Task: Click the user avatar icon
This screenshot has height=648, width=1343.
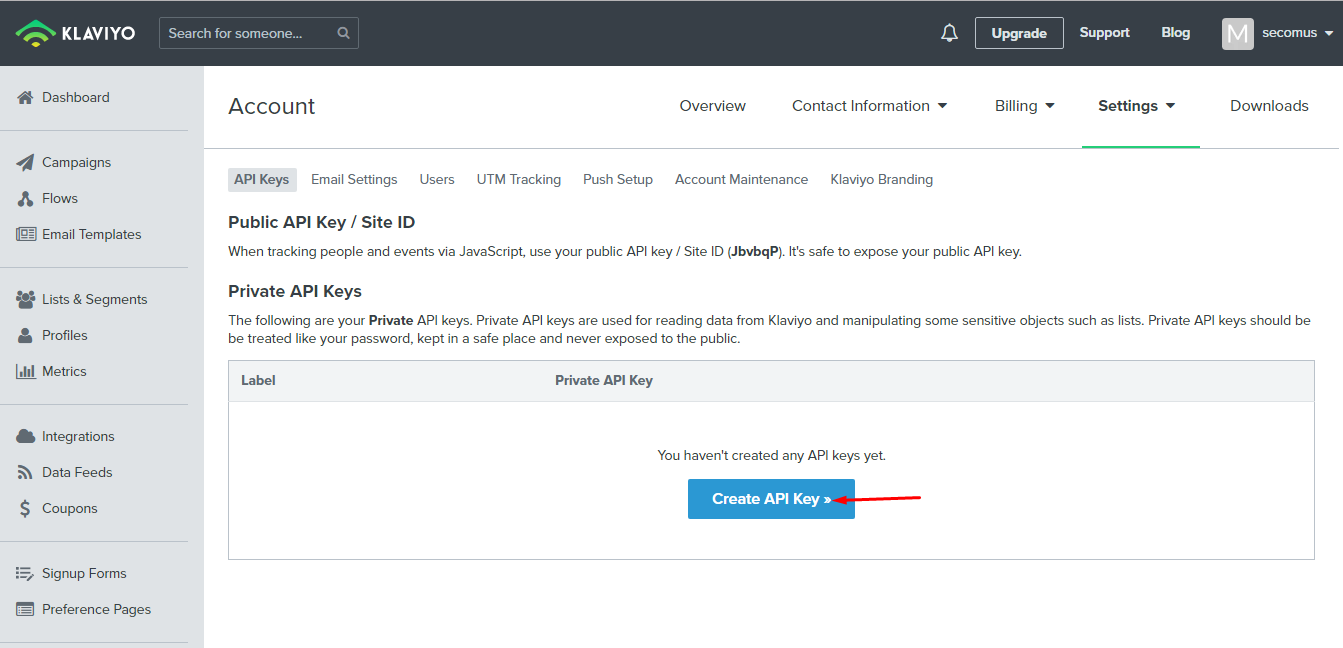Action: (1237, 33)
